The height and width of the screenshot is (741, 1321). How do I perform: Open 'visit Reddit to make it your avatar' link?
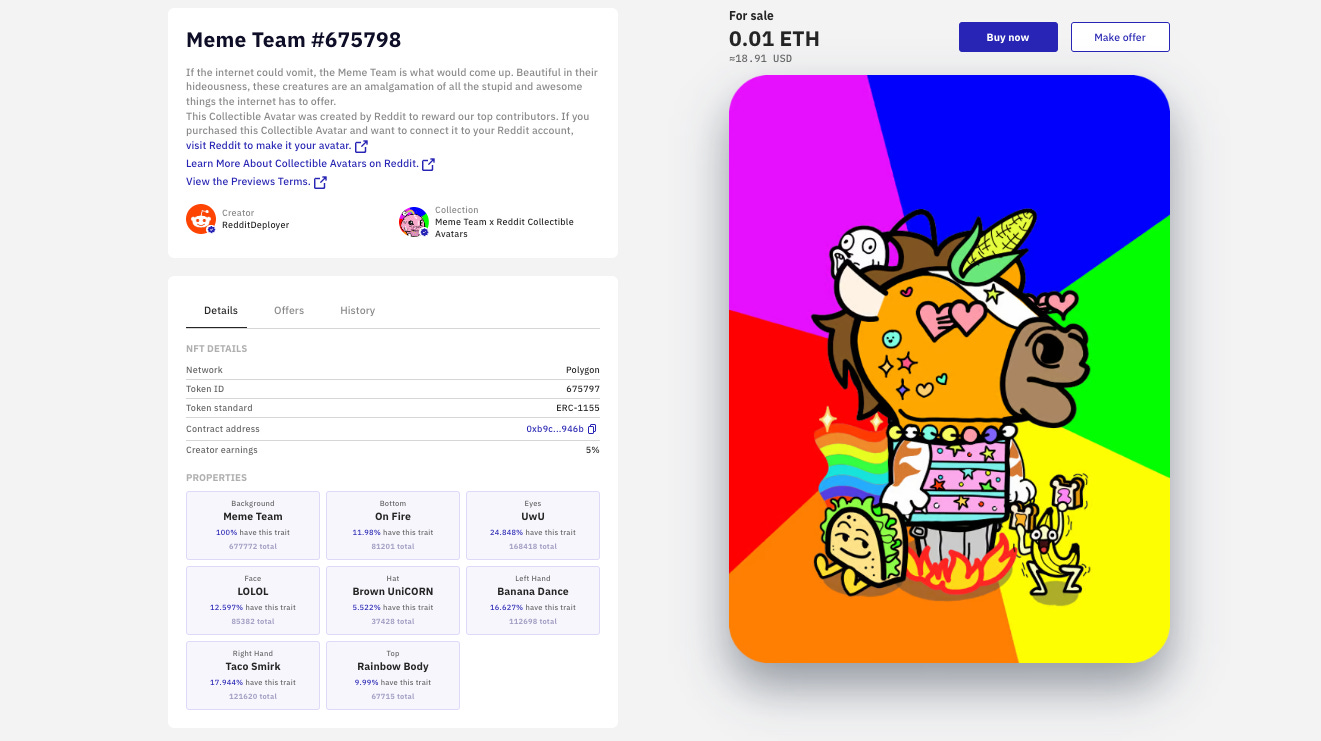[x=269, y=146]
